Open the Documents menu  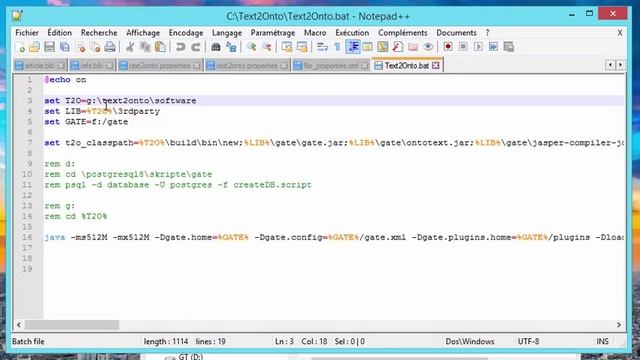tap(456, 33)
